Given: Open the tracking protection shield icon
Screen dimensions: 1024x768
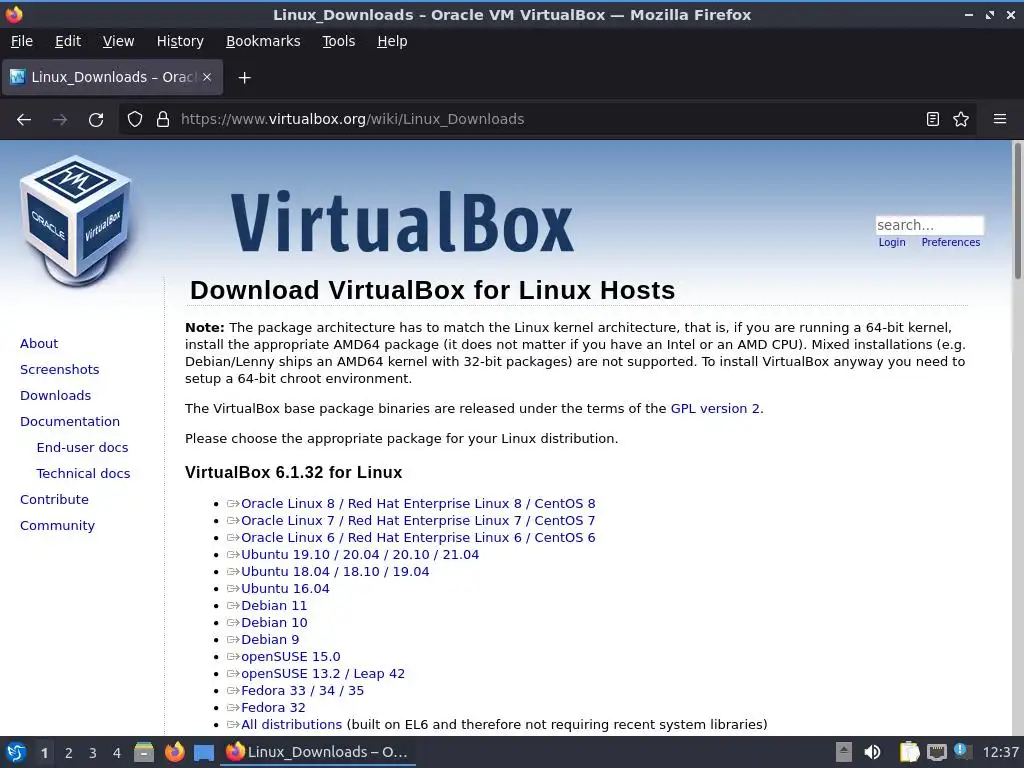Looking at the screenshot, I should [135, 119].
